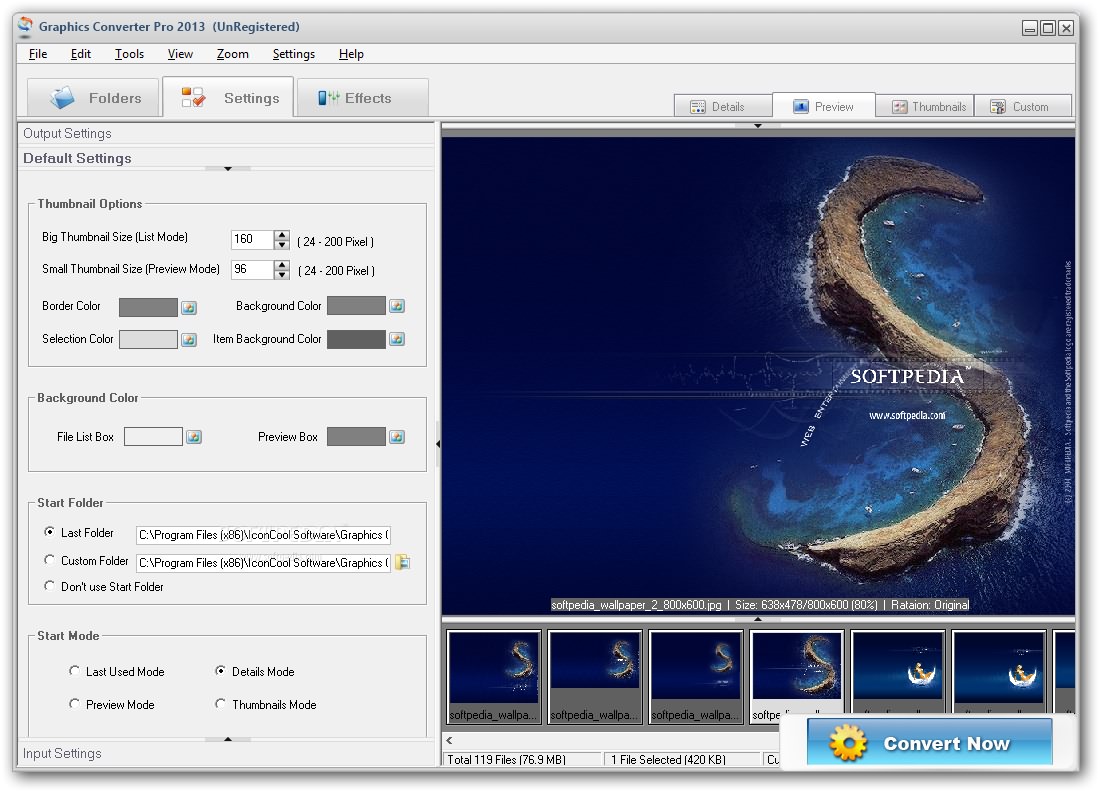The image size is (1100, 792).
Task: Choose Preview Mode as start mode
Action: pyautogui.click(x=74, y=704)
